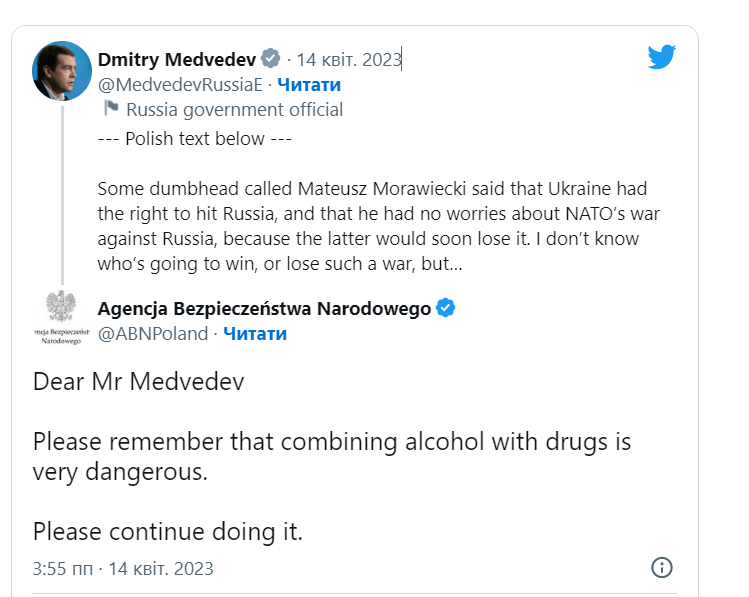Click the "Dear Mr Medvedev" line

[x=138, y=381]
